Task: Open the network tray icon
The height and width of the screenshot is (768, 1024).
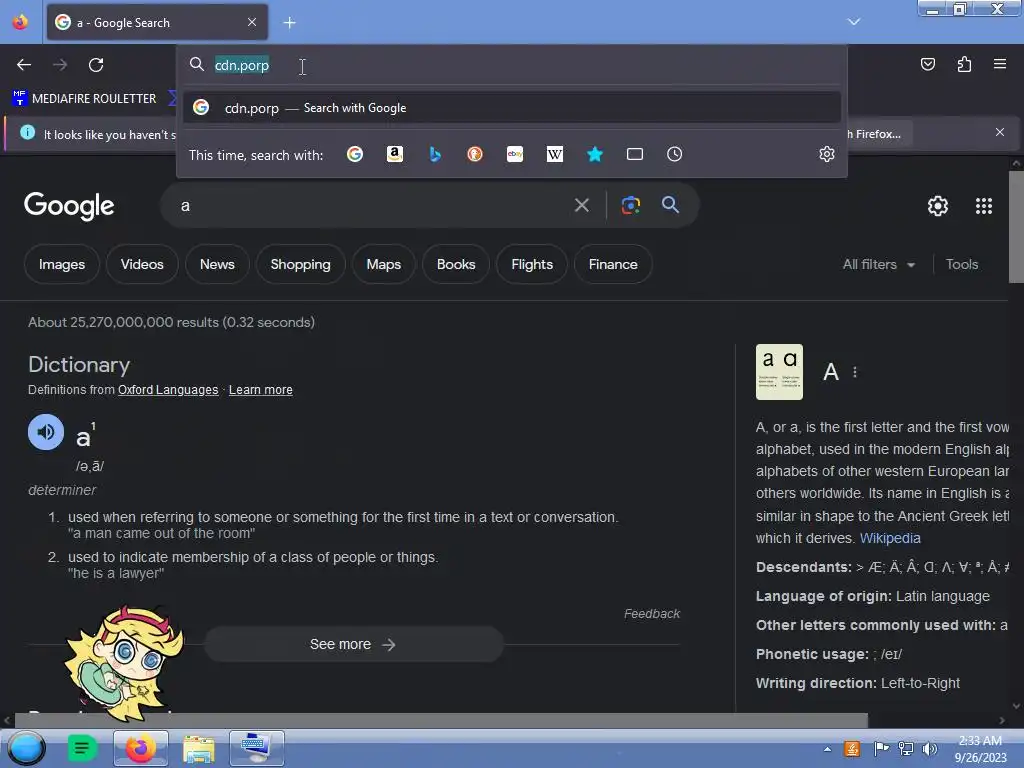Action: coord(906,749)
